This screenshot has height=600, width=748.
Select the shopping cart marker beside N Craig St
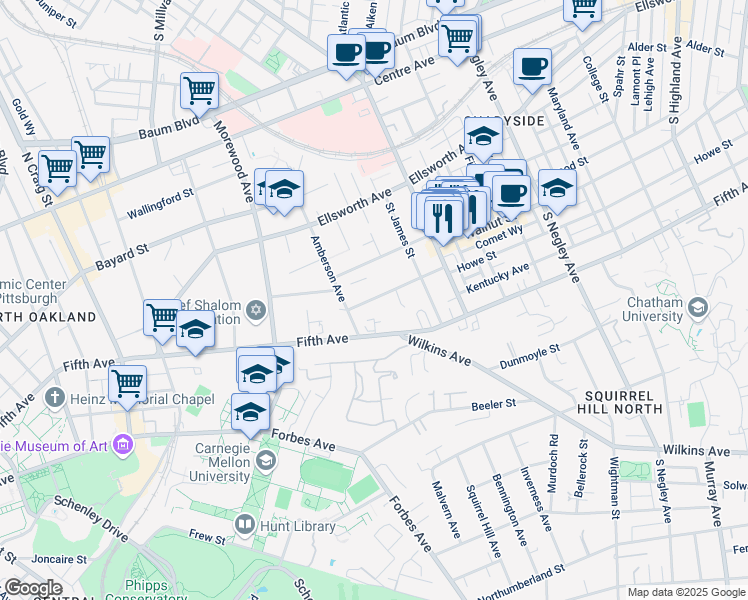(57, 171)
